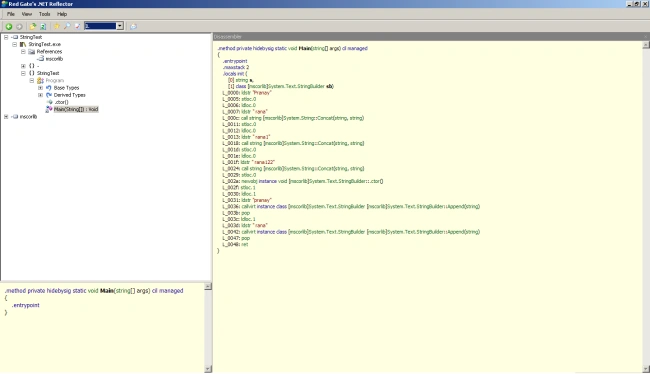Collapse the References folder node
This screenshot has height=374, width=650.
tap(23, 52)
